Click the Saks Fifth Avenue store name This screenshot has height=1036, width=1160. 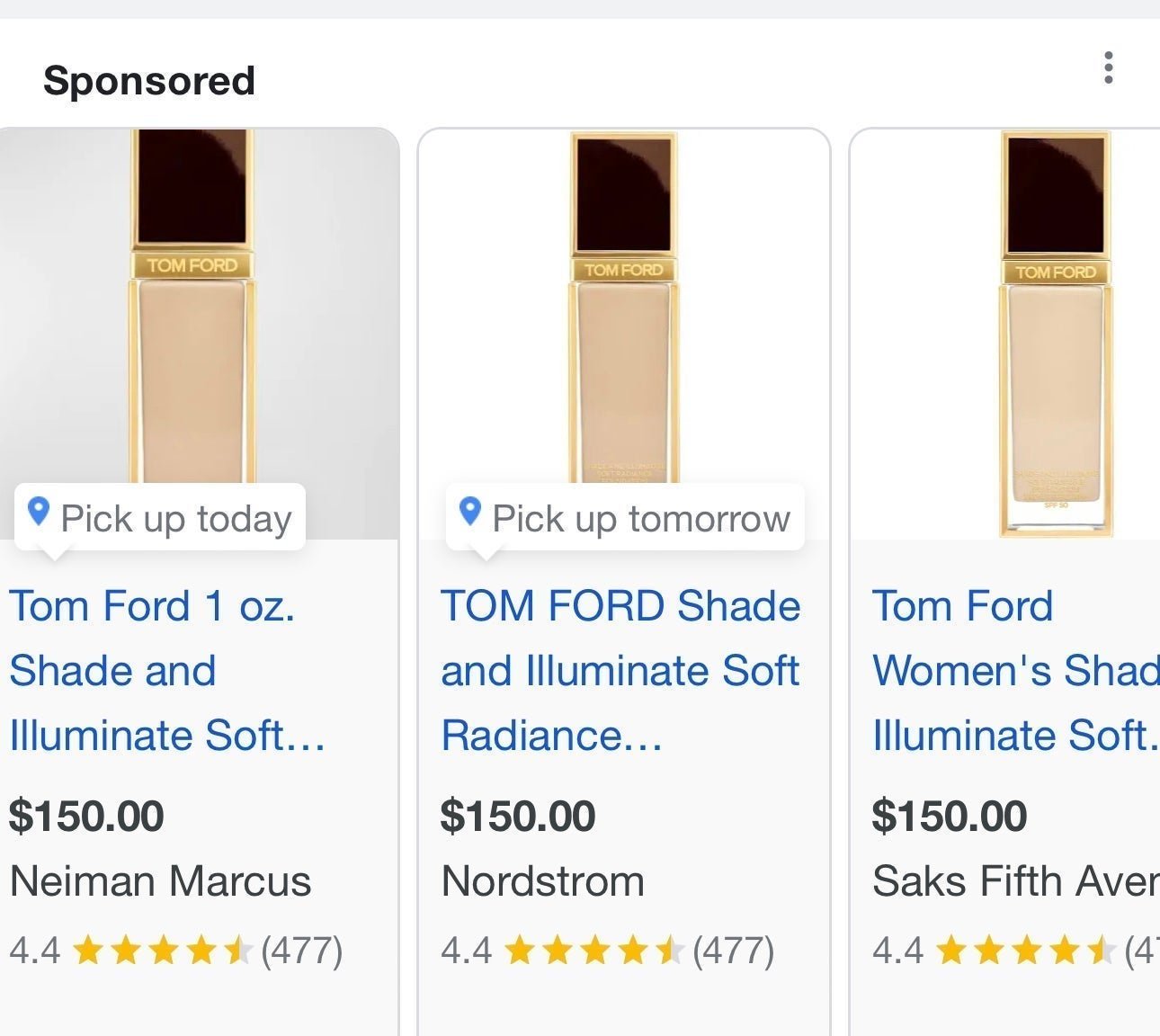tap(1016, 881)
